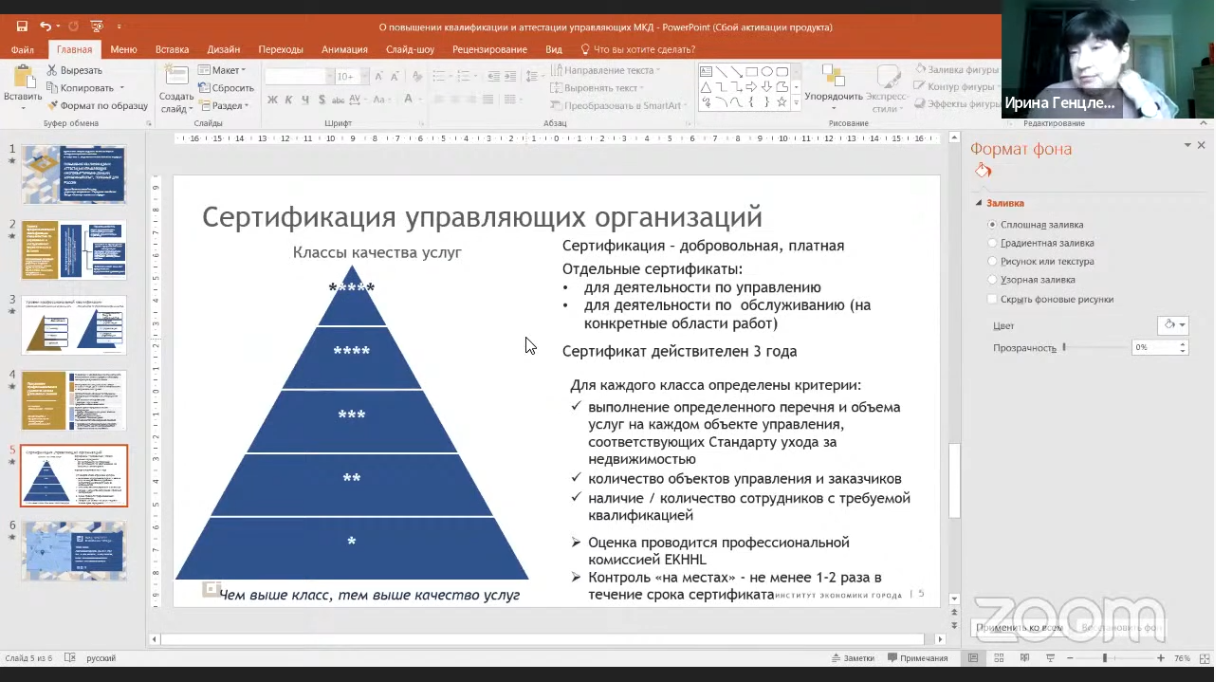Click the 76% zoom level in status bar
Viewport: 1216px width, 682px height.
1182,658
